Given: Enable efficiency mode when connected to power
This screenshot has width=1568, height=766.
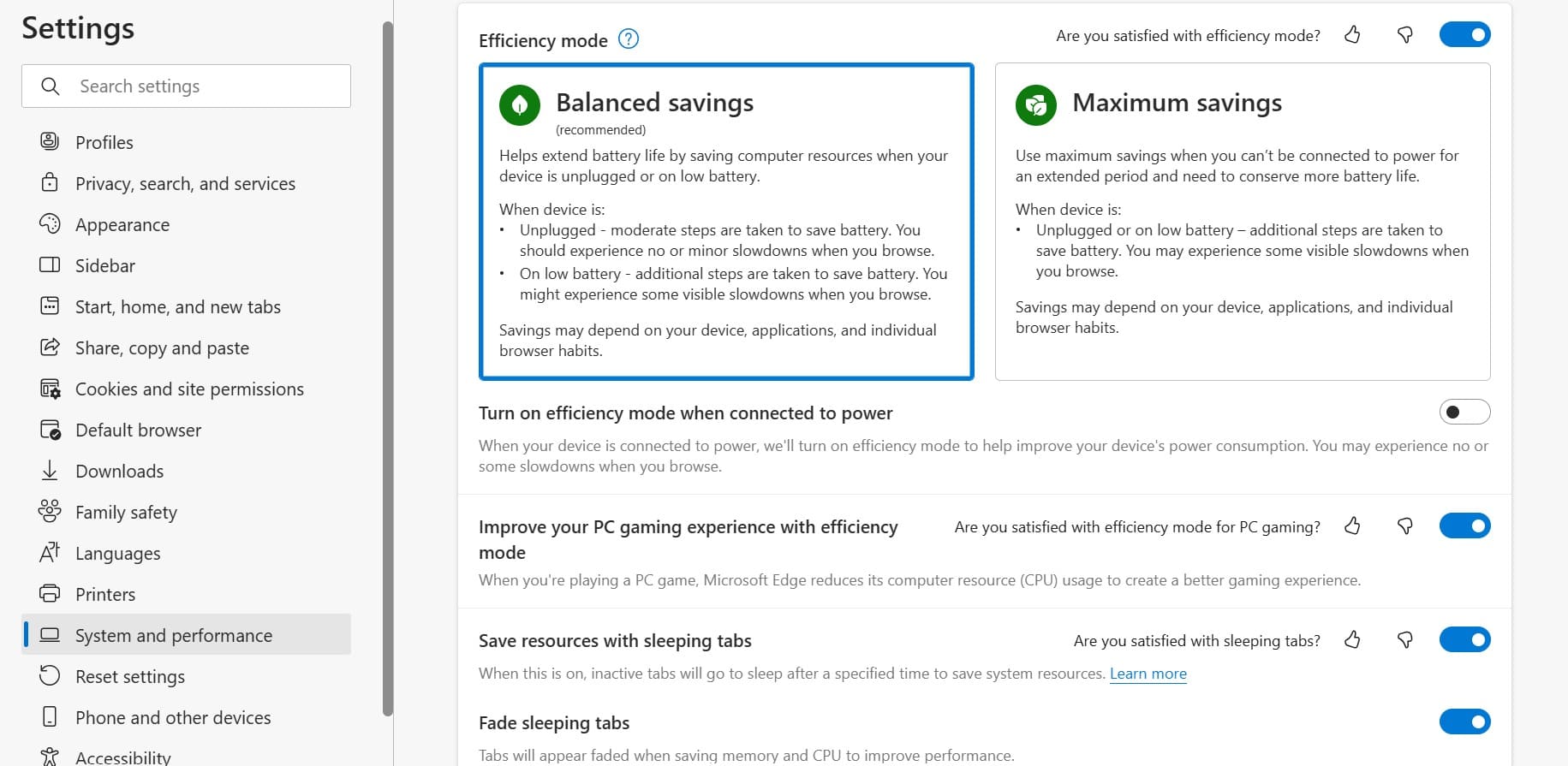Looking at the screenshot, I should [1464, 413].
